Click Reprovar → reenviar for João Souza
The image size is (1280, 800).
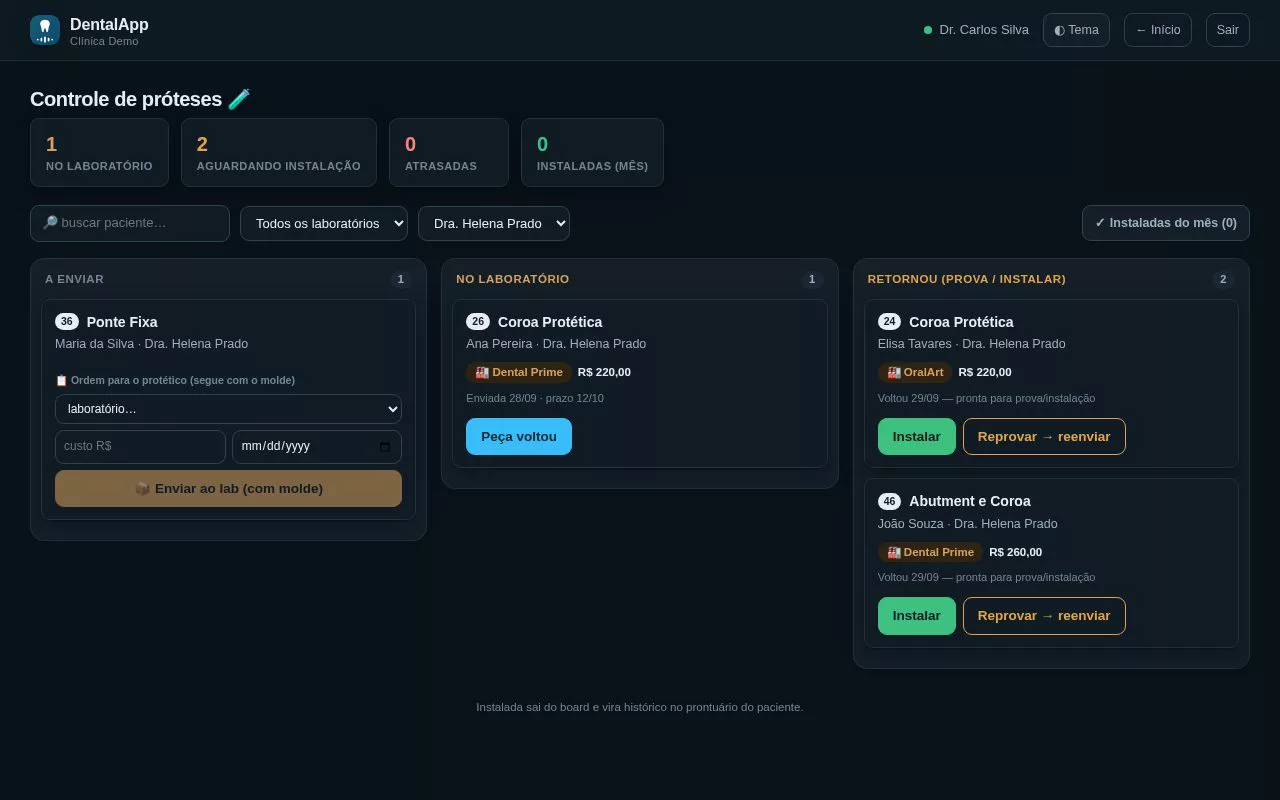pos(1044,615)
